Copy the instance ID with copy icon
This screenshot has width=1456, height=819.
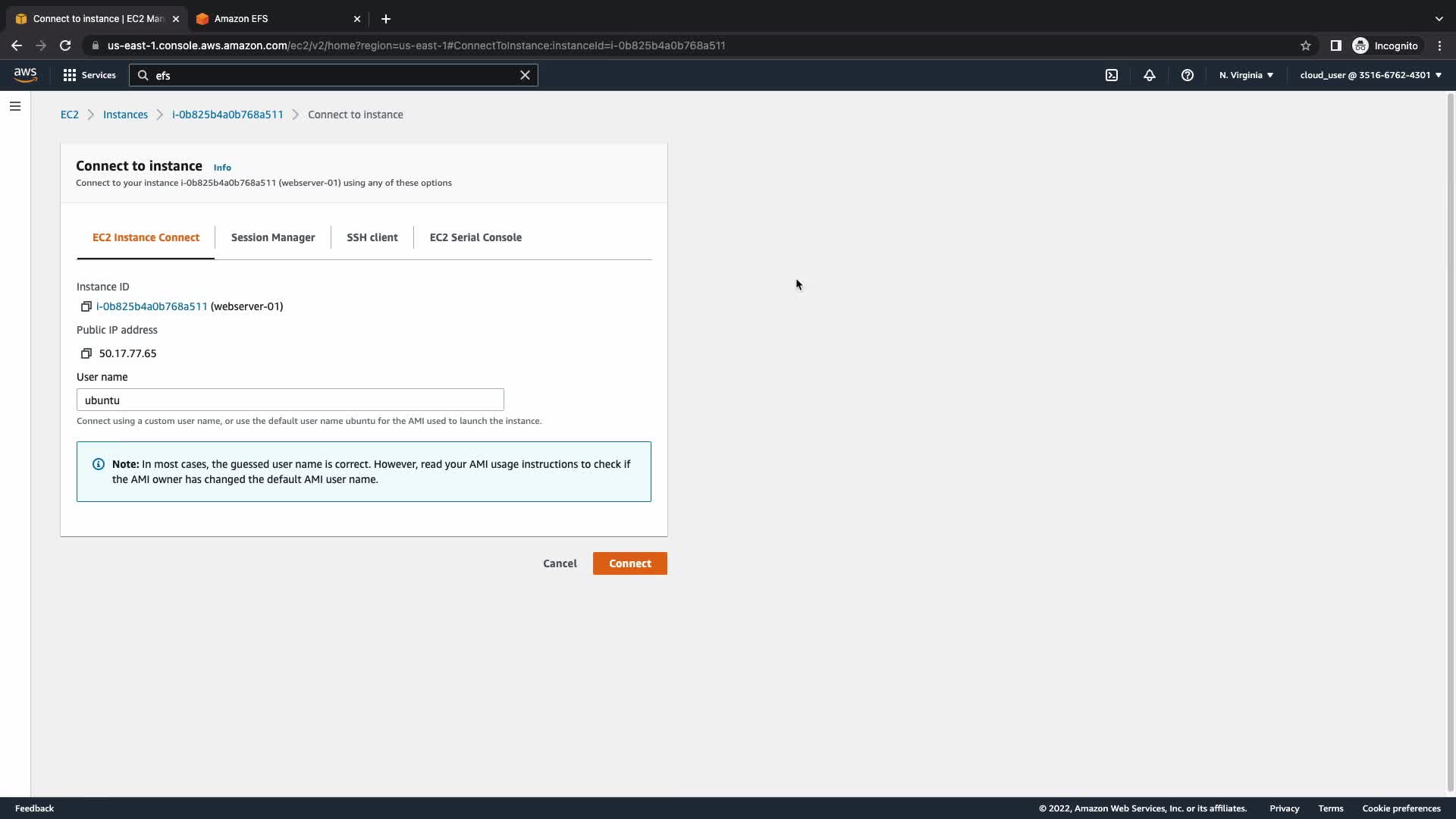click(x=86, y=306)
